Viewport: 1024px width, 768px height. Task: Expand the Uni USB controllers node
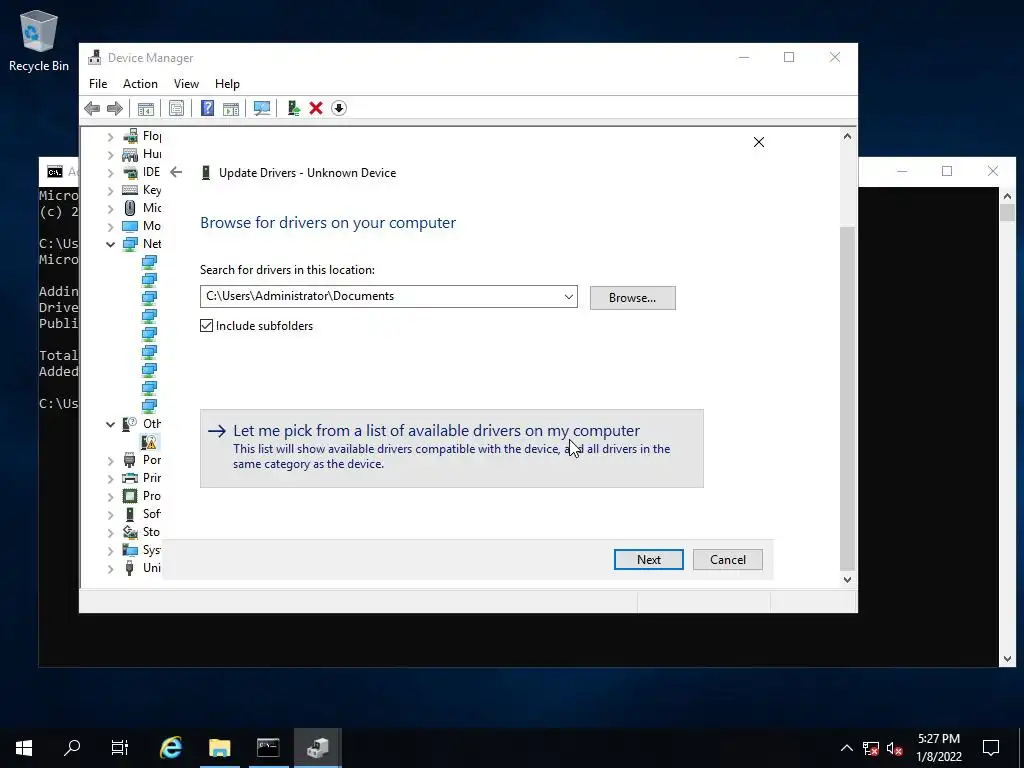coord(110,569)
